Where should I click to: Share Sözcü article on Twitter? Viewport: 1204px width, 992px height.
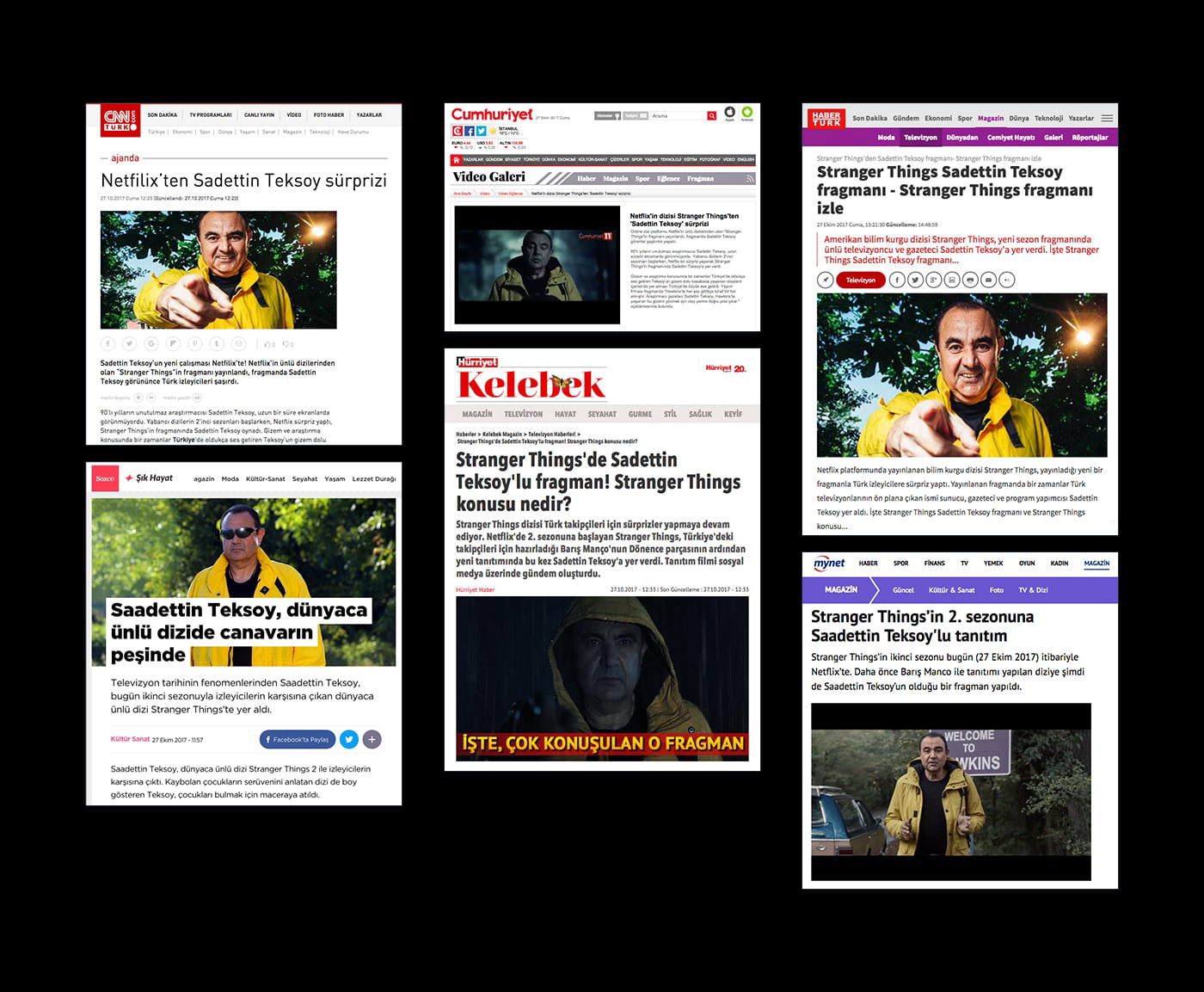[x=348, y=739]
